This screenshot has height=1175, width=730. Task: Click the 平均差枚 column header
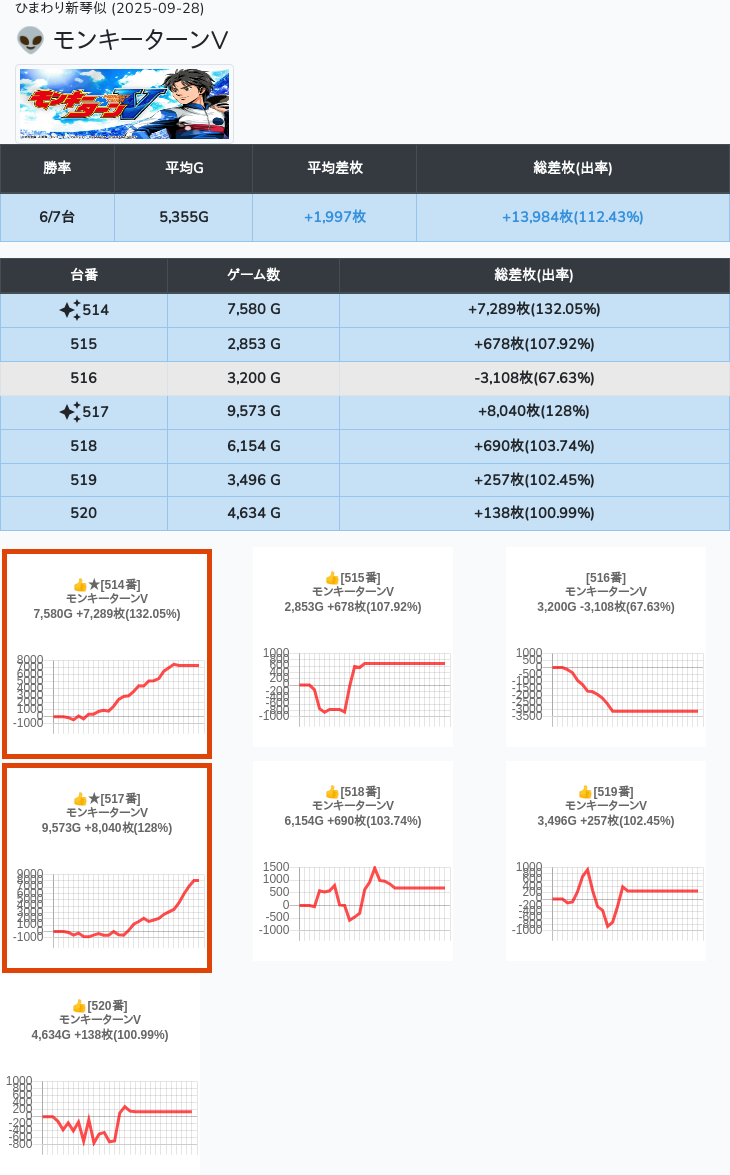[x=334, y=168]
